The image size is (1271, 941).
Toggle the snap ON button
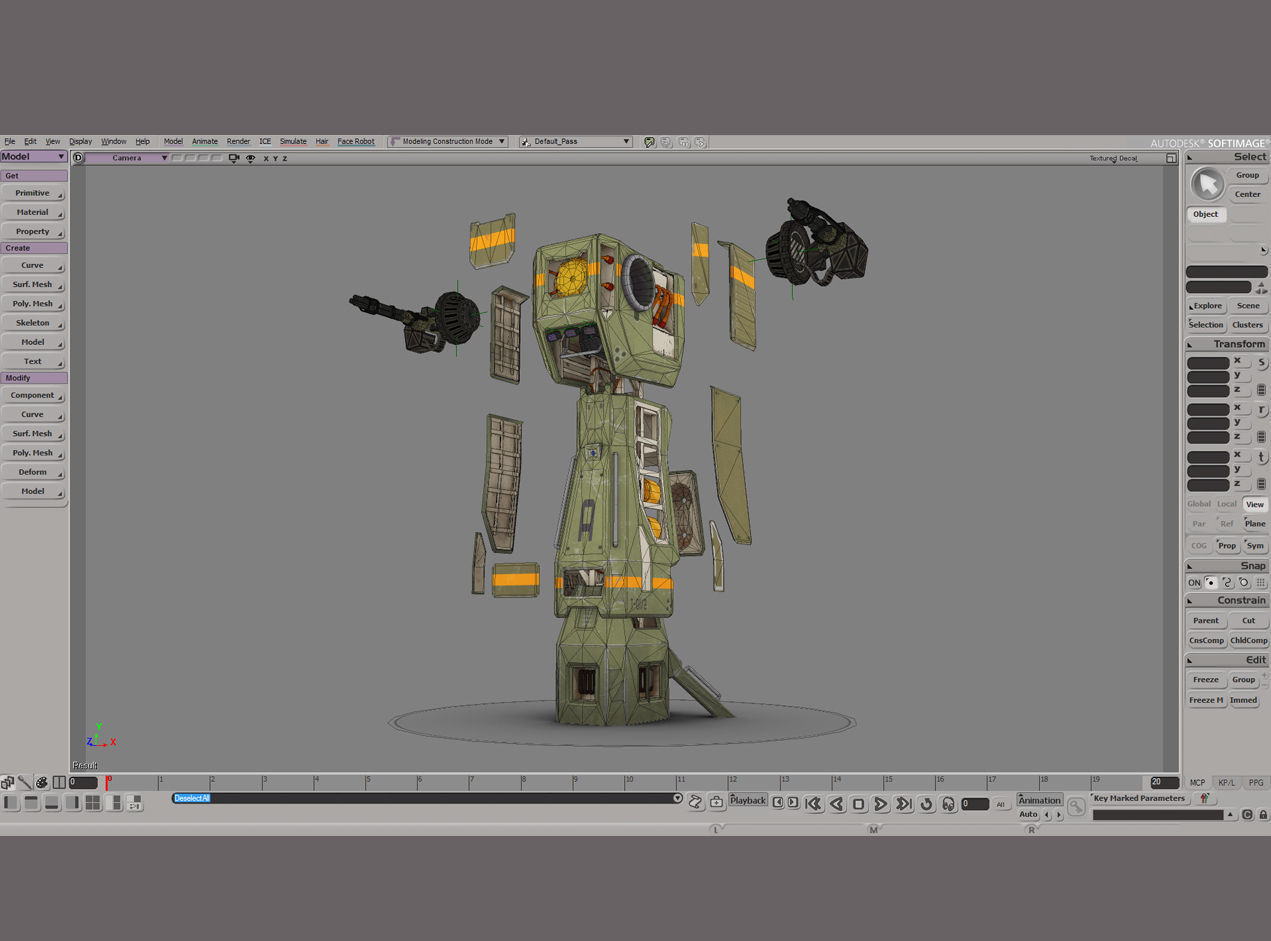pyautogui.click(x=1194, y=582)
